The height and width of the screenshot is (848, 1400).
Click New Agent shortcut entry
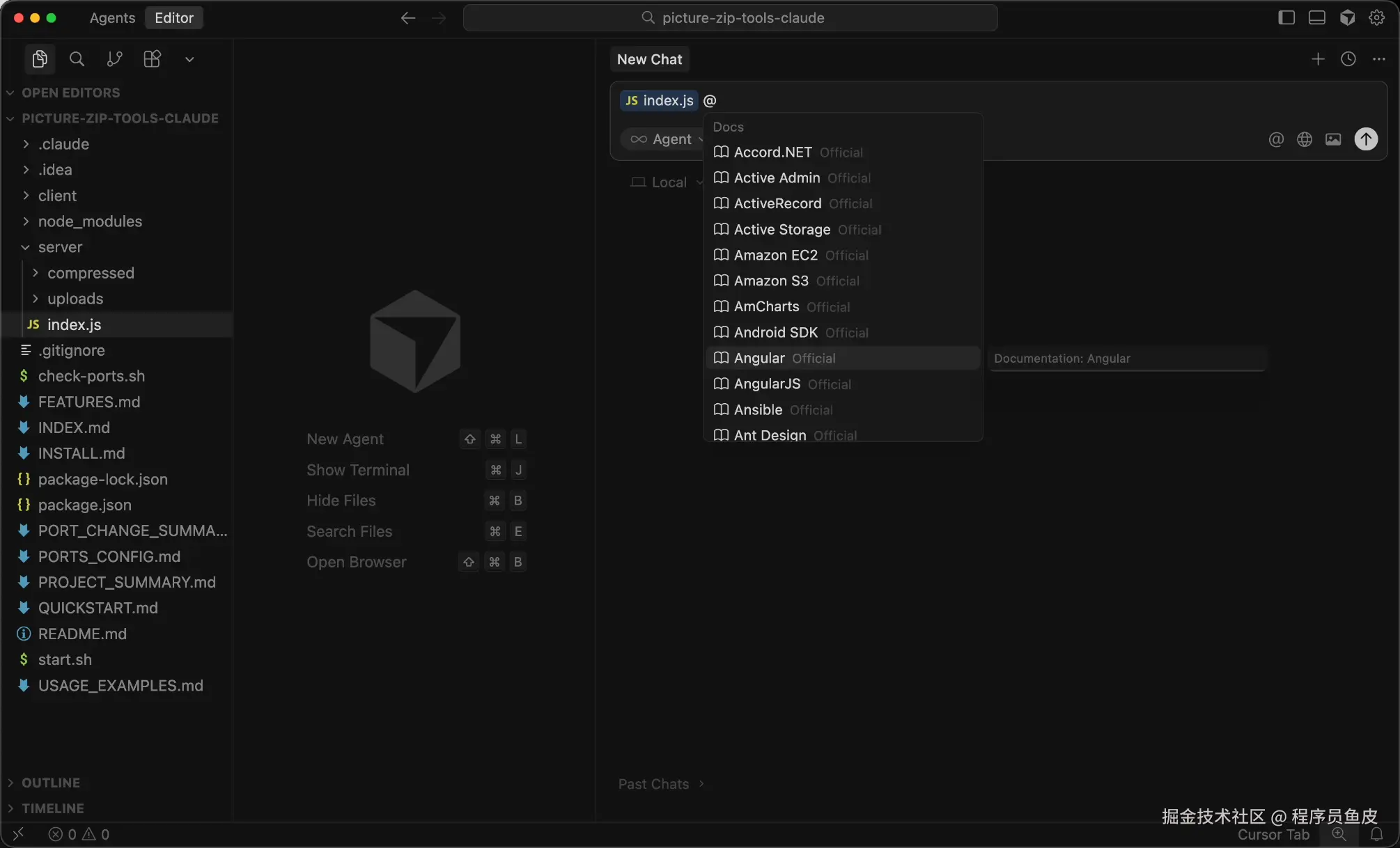point(345,439)
